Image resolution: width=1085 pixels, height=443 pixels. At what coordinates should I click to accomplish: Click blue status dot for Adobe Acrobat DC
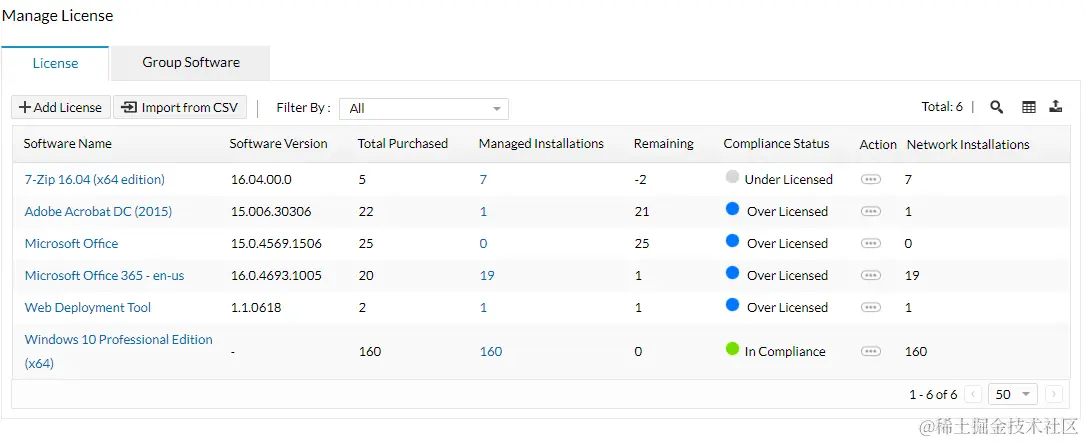point(732,209)
